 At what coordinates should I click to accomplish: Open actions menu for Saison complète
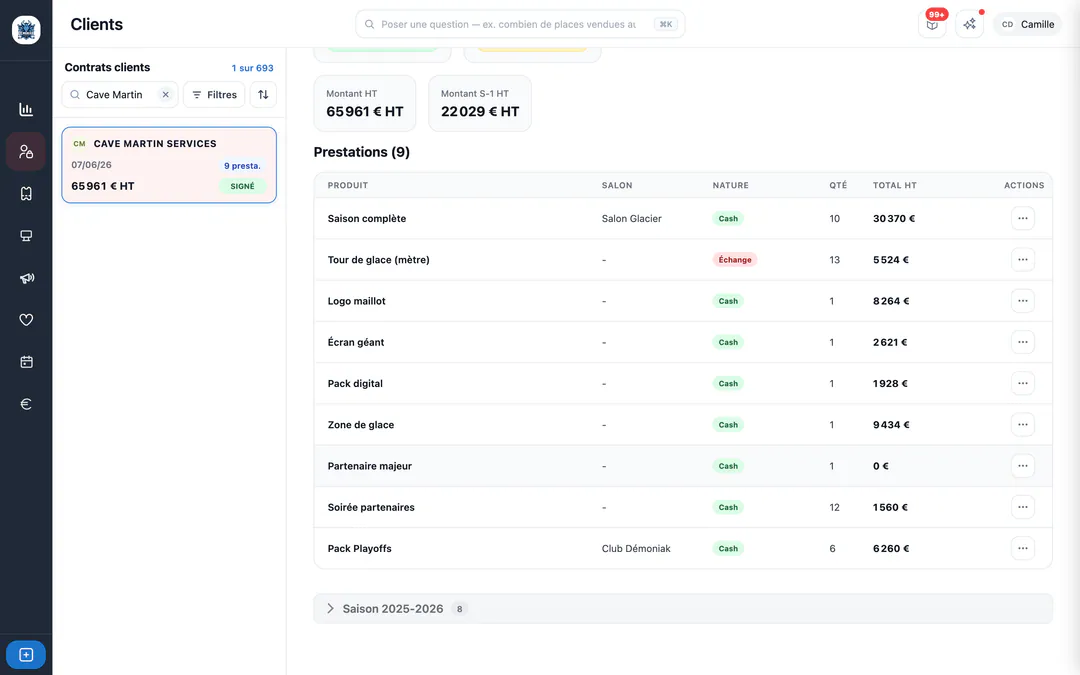[x=1023, y=218]
